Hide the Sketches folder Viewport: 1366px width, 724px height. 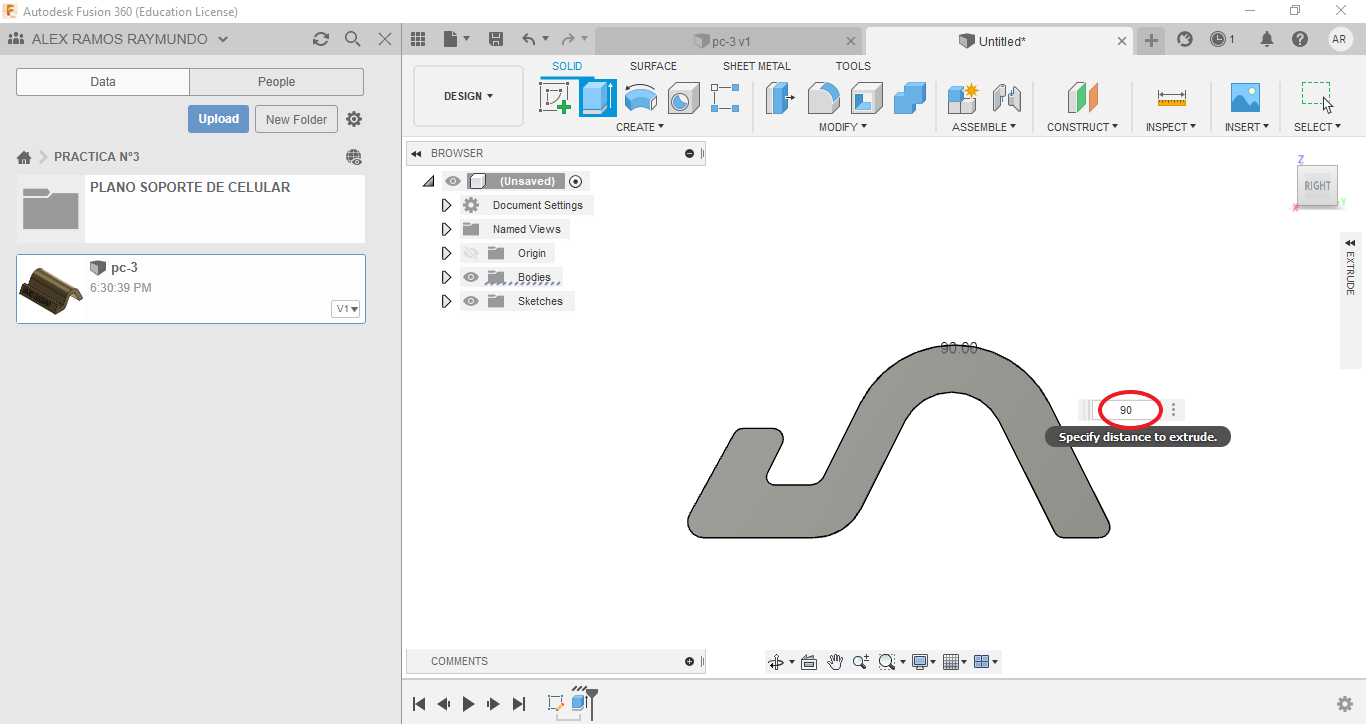[471, 301]
